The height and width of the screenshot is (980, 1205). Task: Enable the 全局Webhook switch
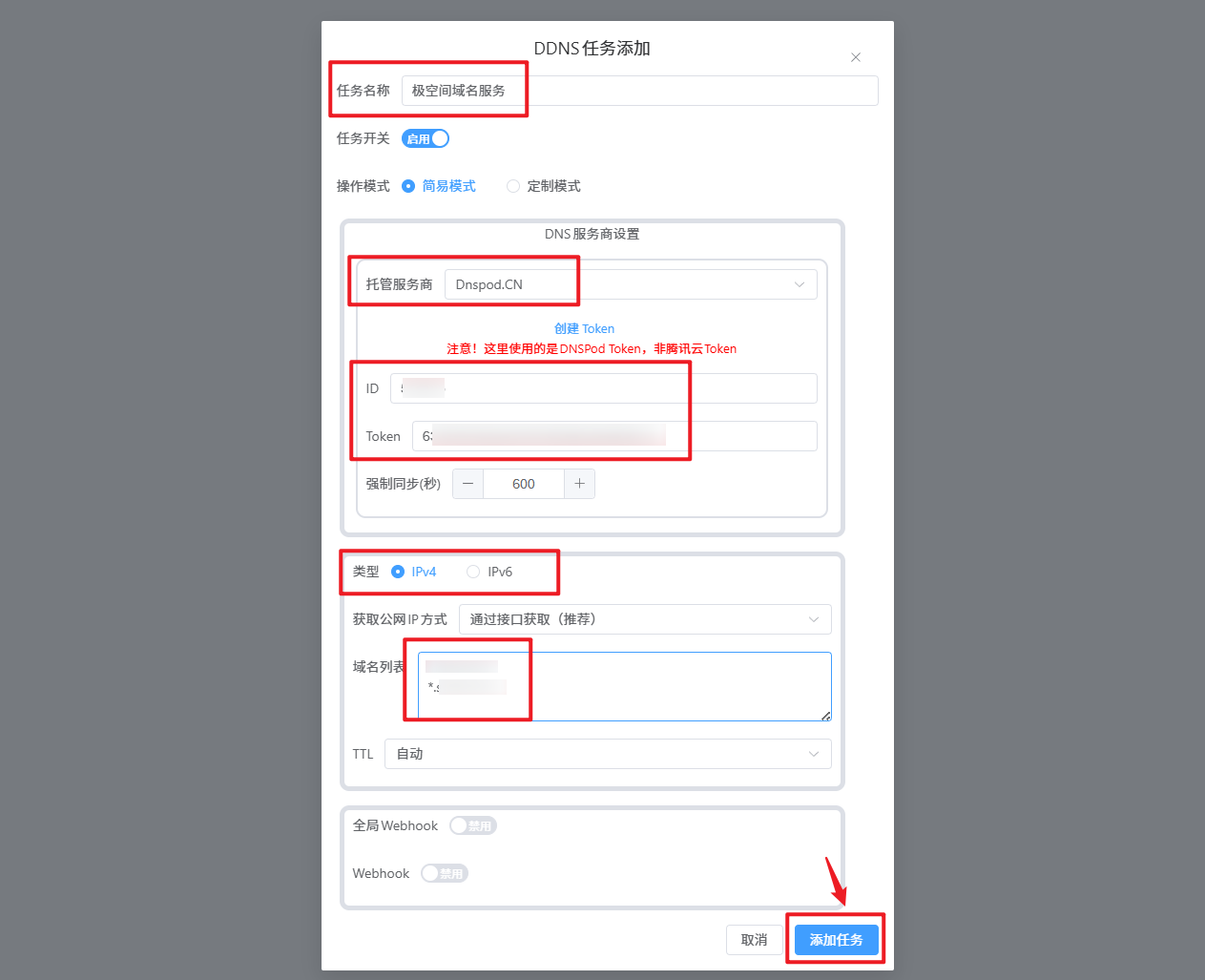click(473, 825)
